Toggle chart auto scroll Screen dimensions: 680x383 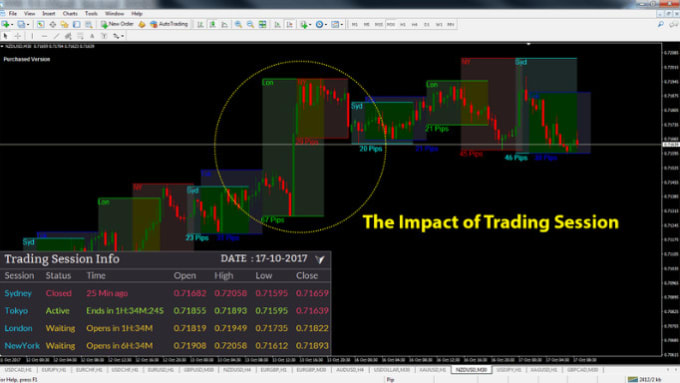point(278,24)
